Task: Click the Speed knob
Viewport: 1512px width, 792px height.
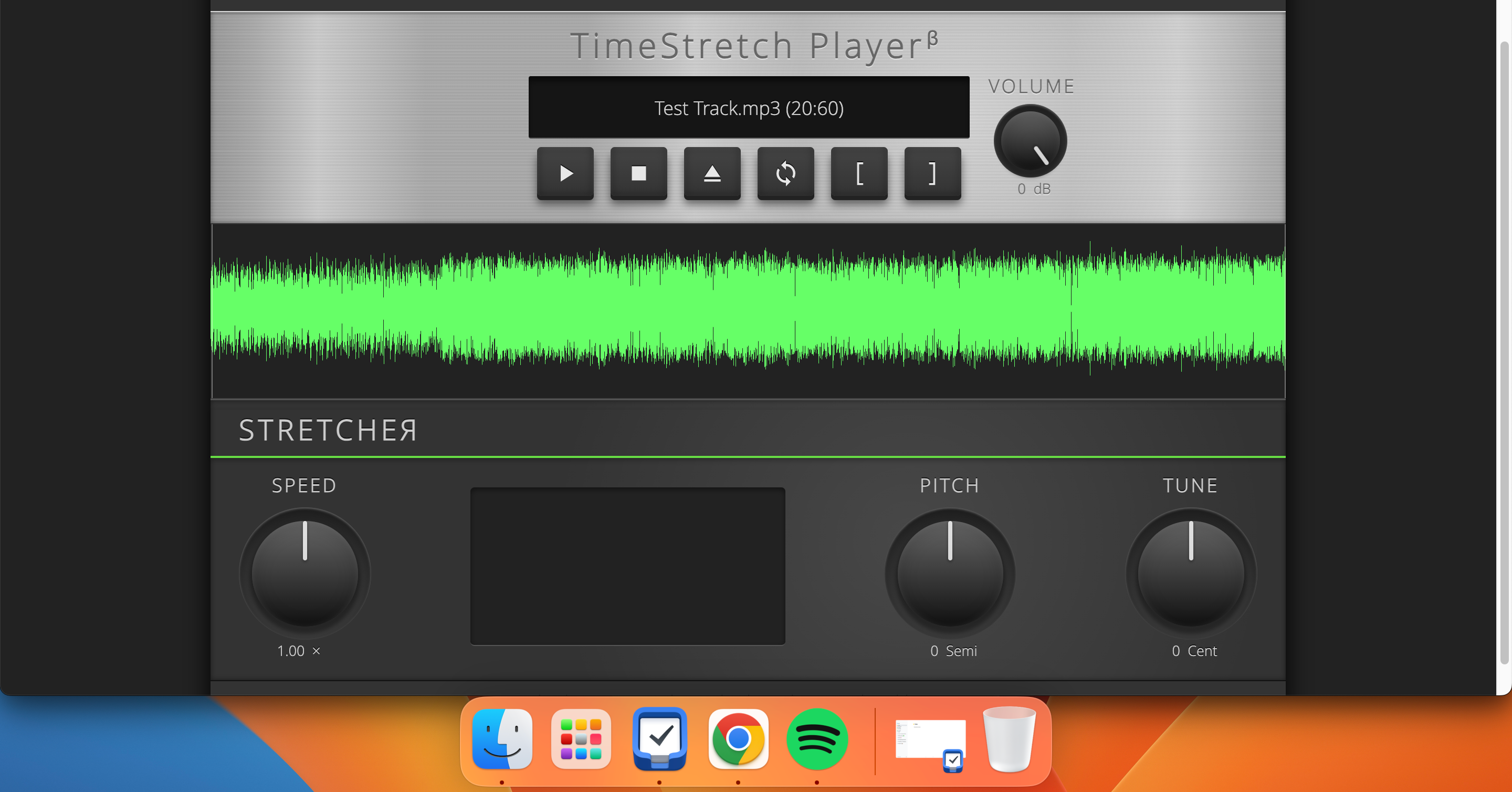Action: [304, 573]
